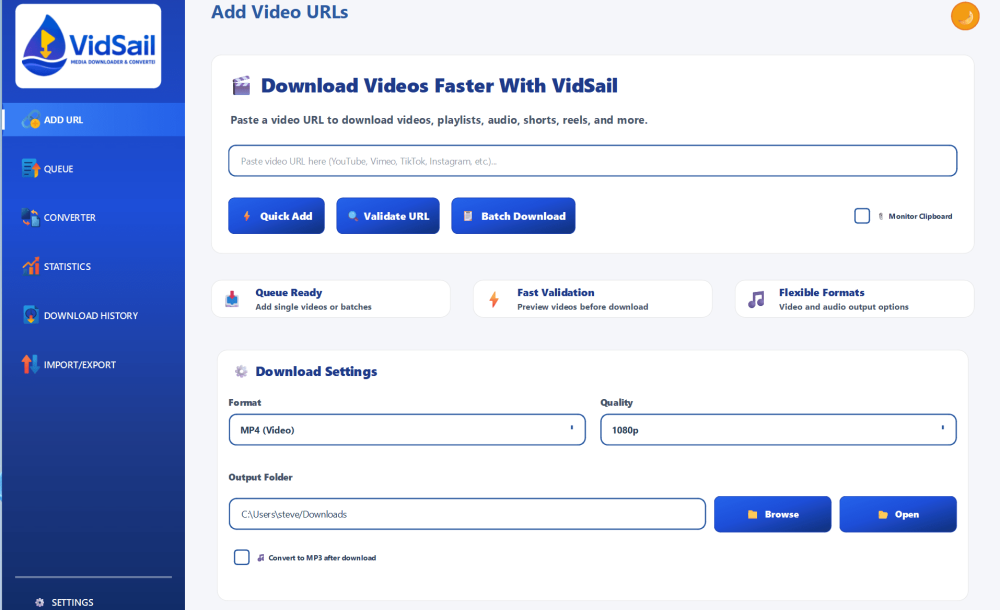Click the Download Settings gear icon
1000x610 pixels.
241,371
